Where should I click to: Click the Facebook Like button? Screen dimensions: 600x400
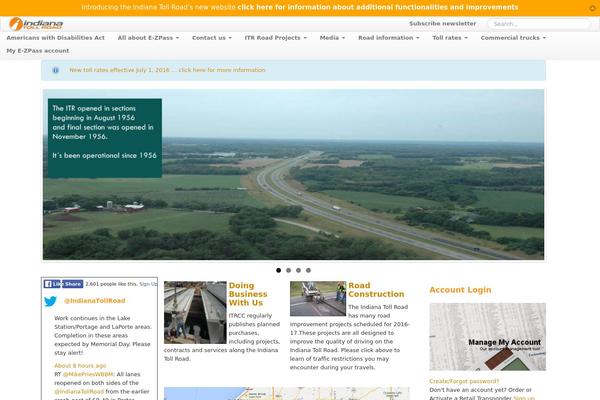coord(52,284)
